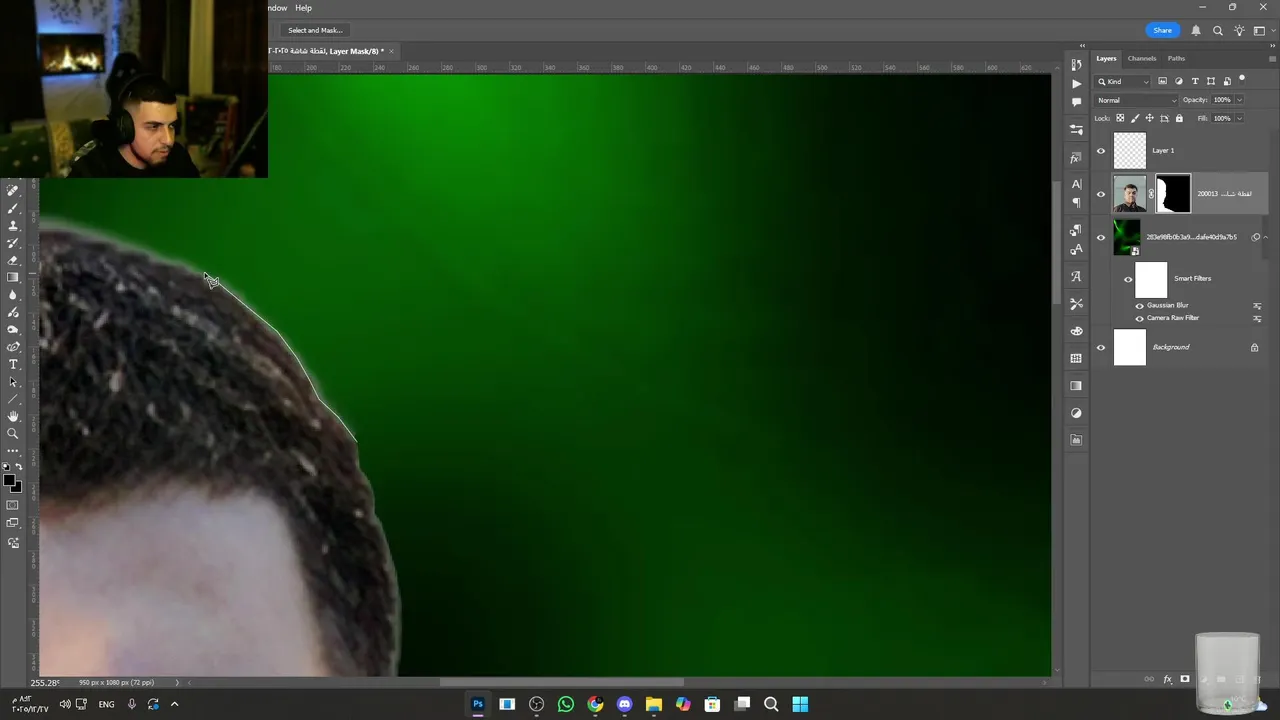Open the Kind filter dropdown
Viewport: 1280px width, 720px height.
(x=1124, y=81)
